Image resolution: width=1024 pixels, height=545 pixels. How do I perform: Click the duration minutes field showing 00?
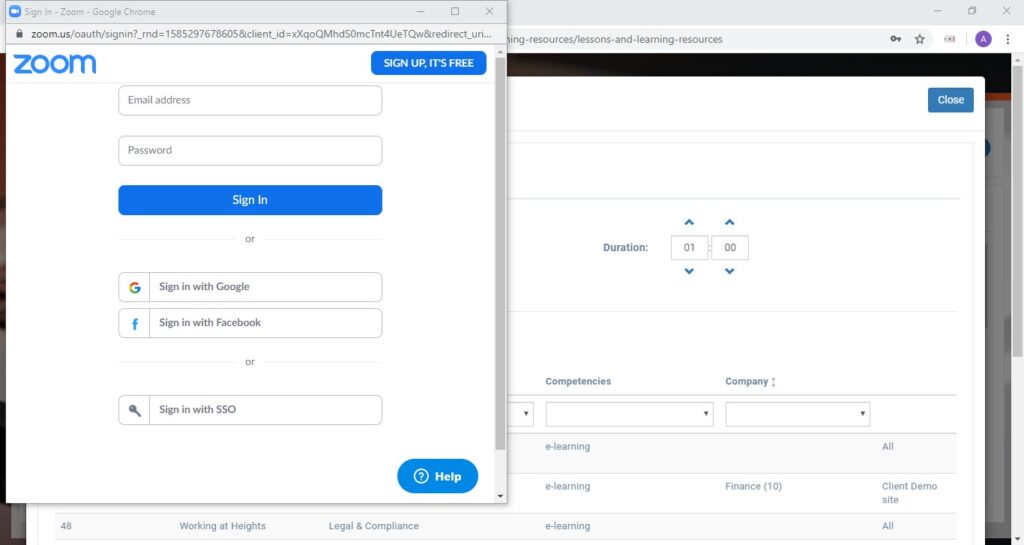click(729, 247)
